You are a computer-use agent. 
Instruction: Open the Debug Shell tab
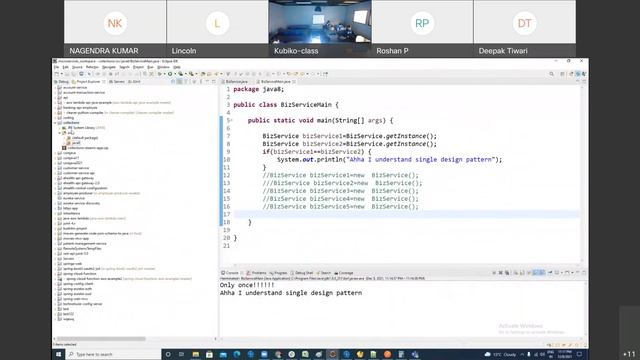302,273
